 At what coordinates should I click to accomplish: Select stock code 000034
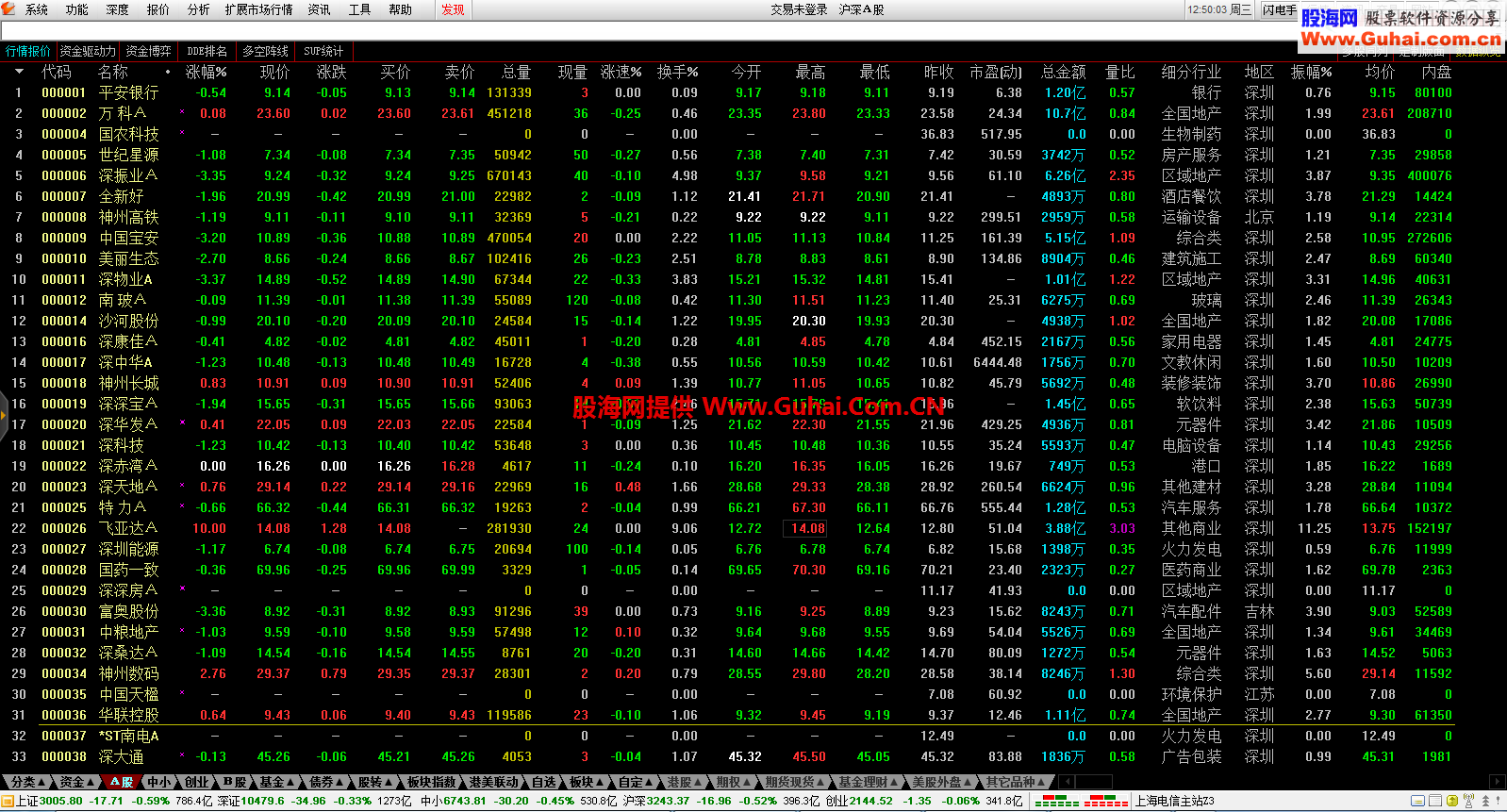coord(64,673)
